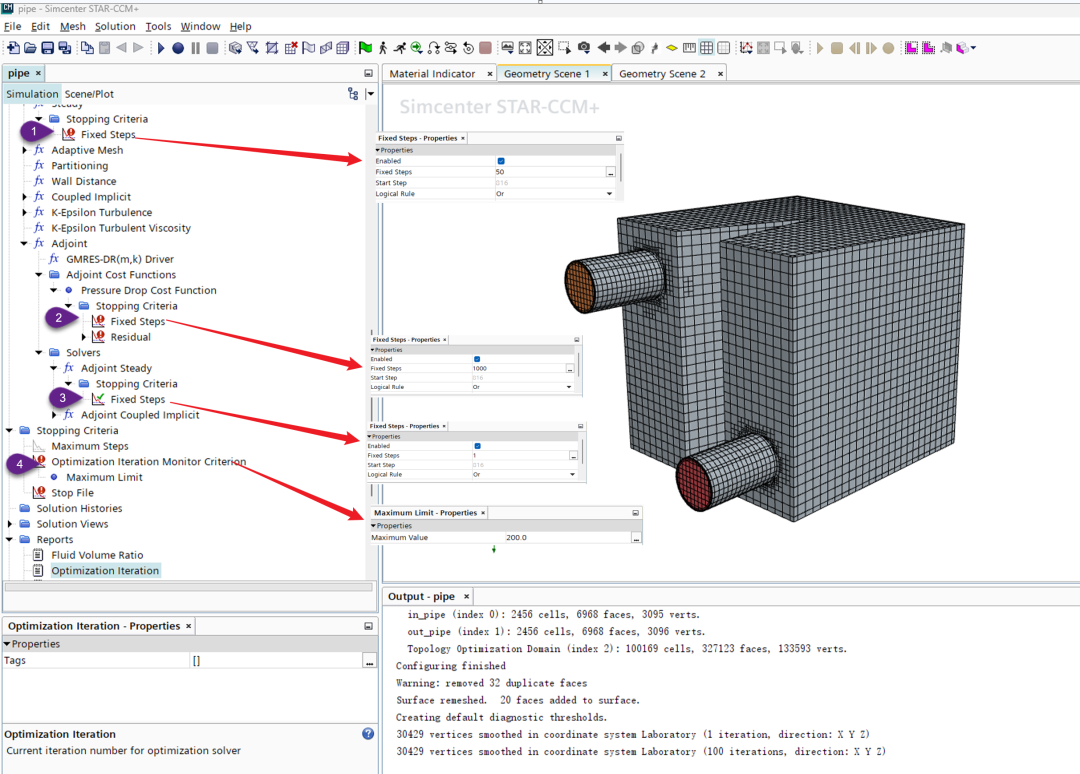Click ellipsis button beside Fixed Steps 1000
The image size is (1080, 774).
(x=570, y=368)
